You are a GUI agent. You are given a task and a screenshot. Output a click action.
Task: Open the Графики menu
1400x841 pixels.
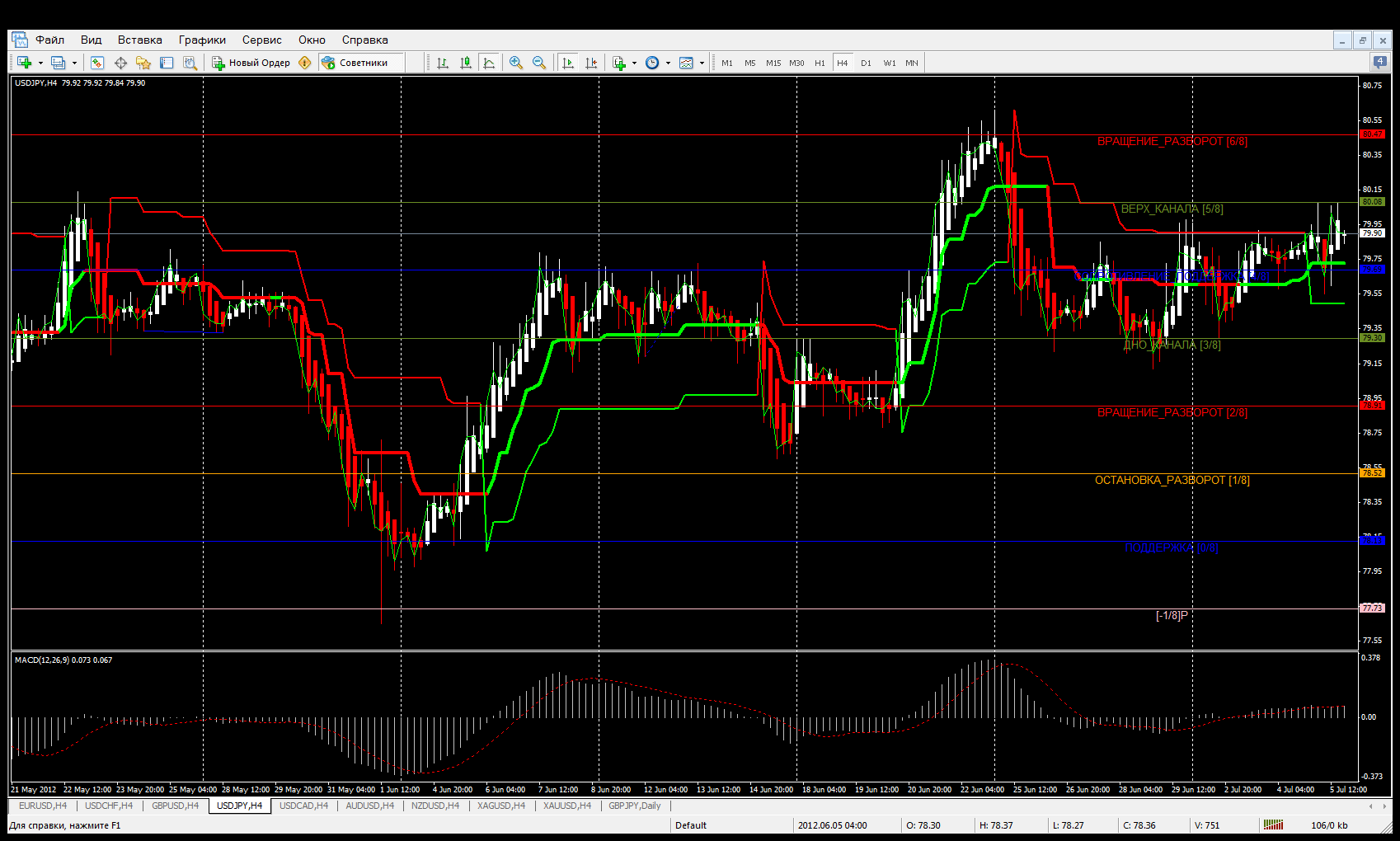(202, 40)
